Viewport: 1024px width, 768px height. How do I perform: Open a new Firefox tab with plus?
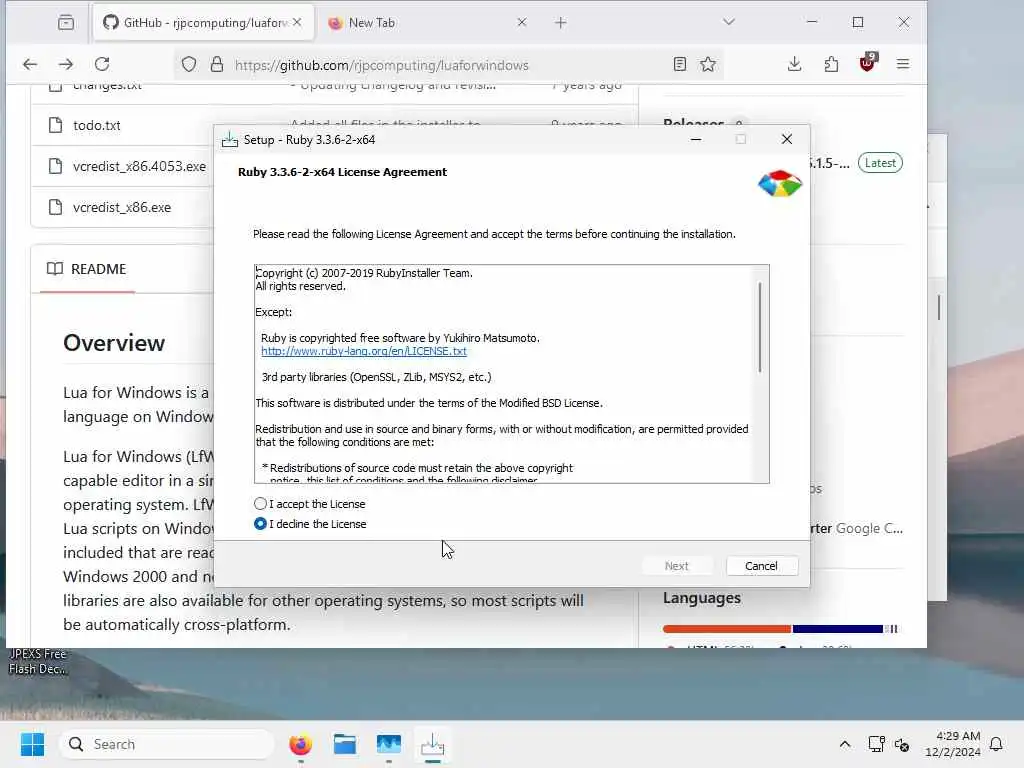point(560,23)
